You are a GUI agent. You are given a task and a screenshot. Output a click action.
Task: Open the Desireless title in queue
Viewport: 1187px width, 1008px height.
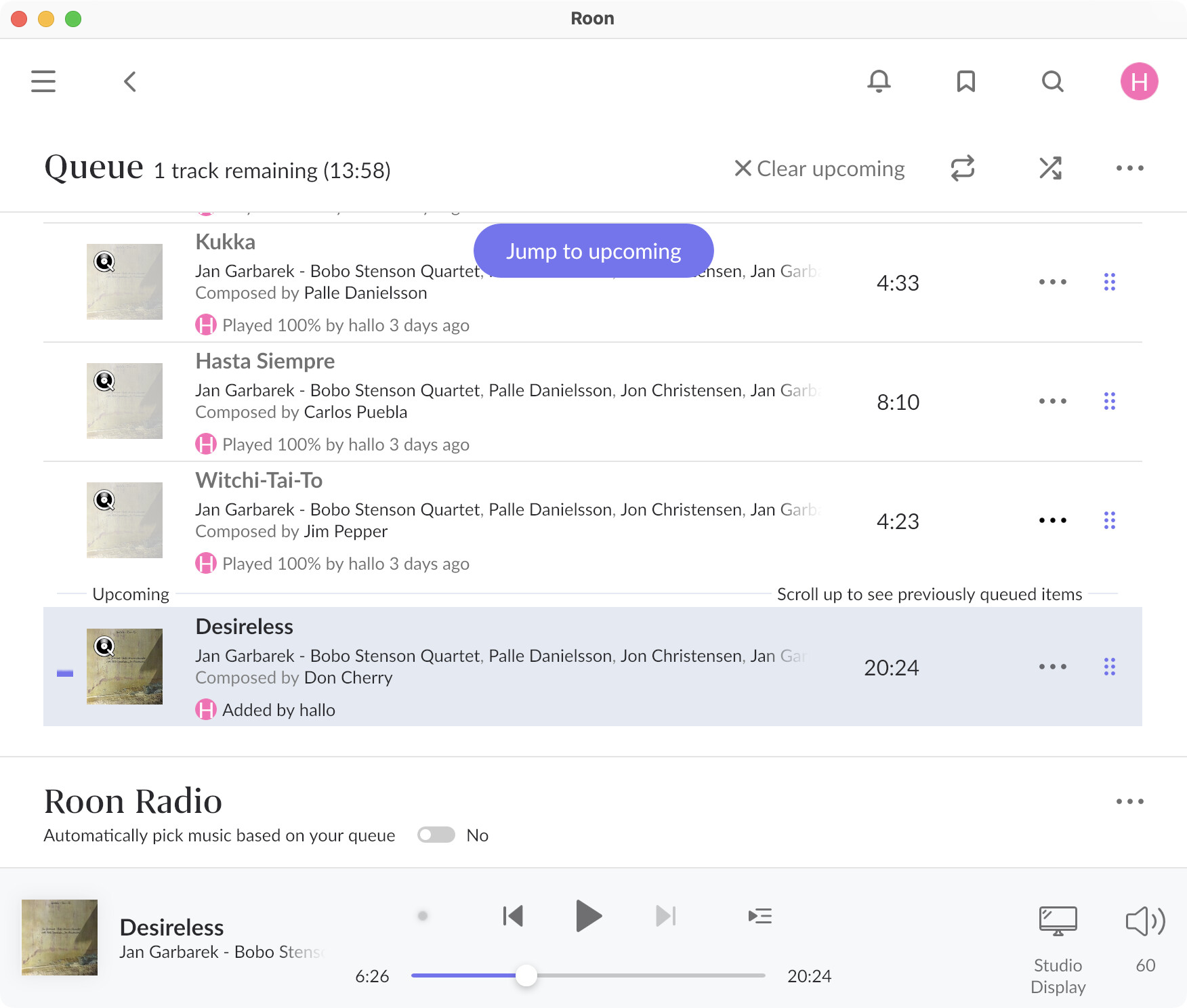point(244,627)
